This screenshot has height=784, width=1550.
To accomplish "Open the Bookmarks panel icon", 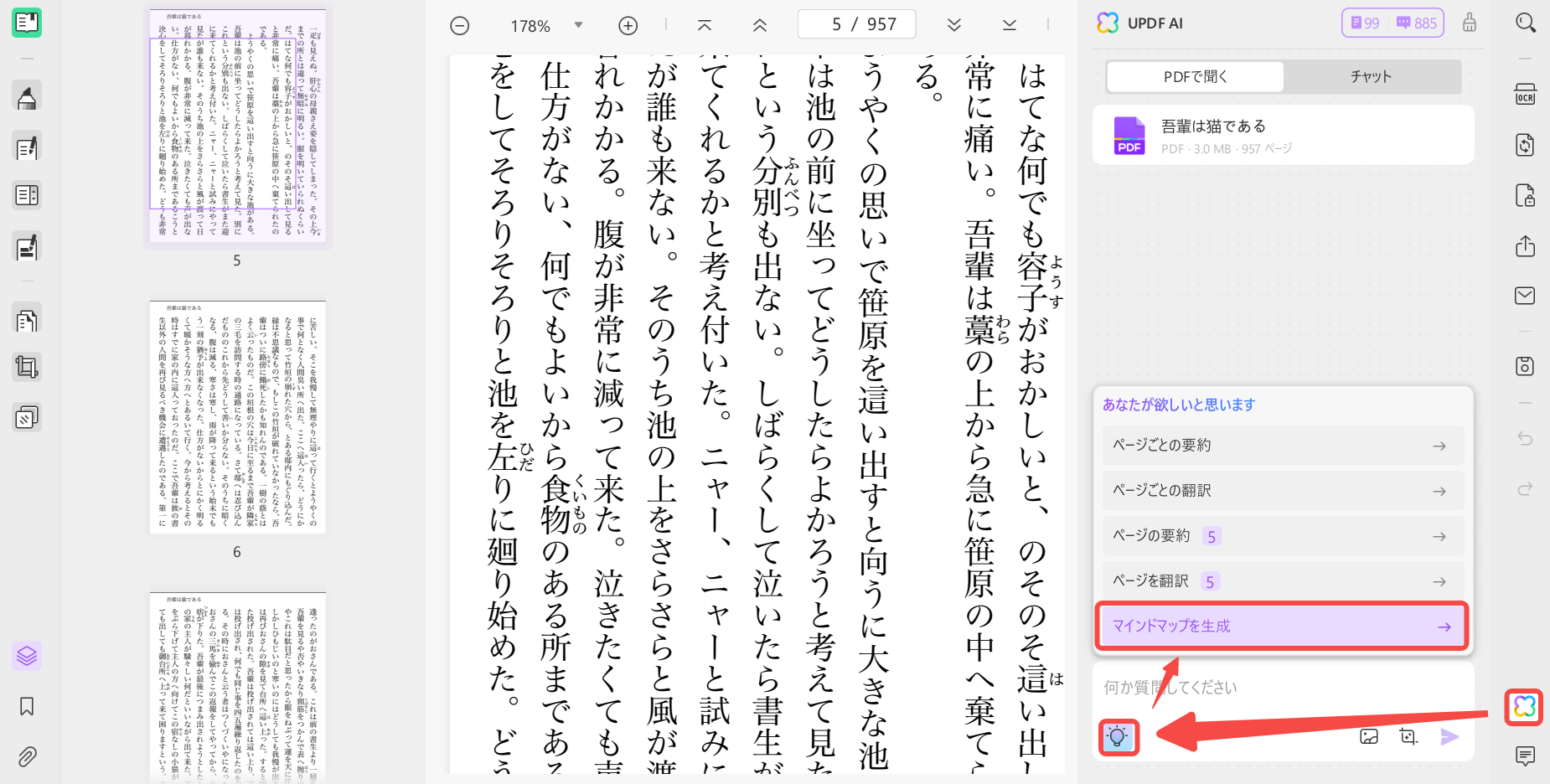I will 27,706.
